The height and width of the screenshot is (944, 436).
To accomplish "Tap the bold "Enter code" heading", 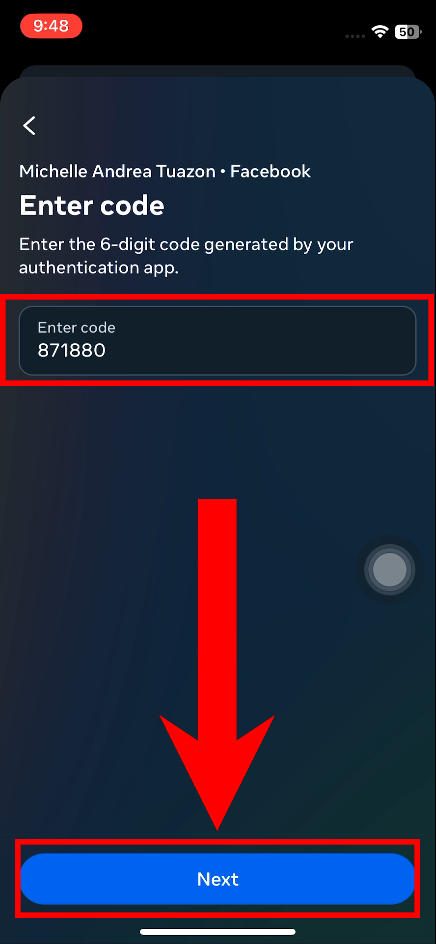I will 92,206.
